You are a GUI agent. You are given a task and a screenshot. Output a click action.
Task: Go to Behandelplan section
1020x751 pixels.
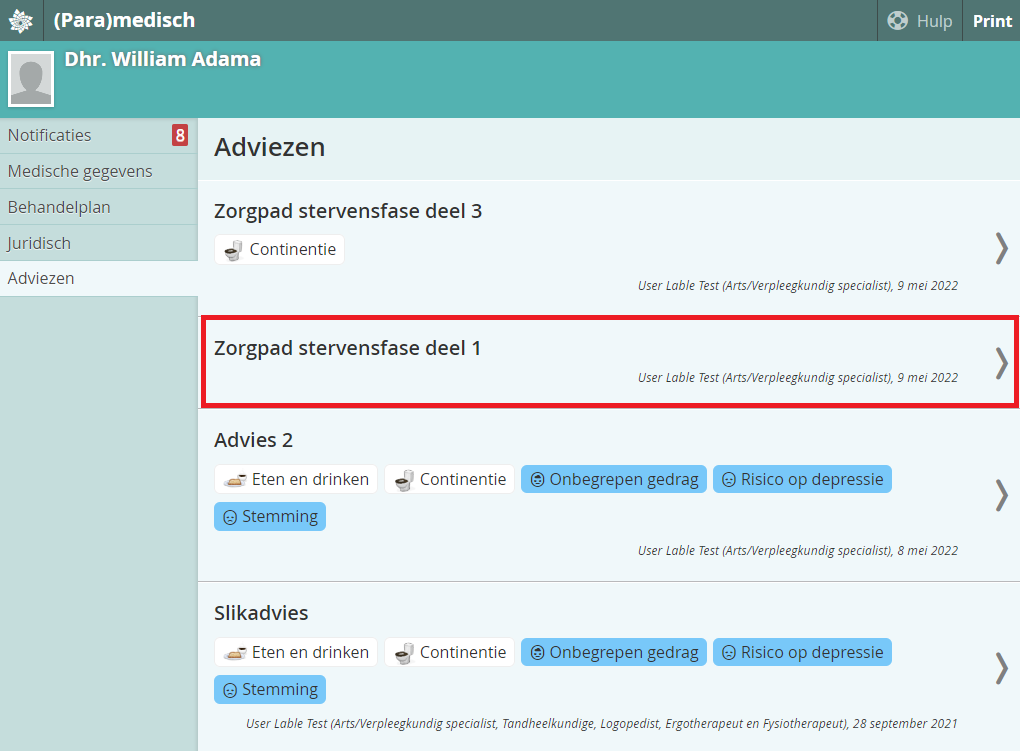[x=59, y=207]
